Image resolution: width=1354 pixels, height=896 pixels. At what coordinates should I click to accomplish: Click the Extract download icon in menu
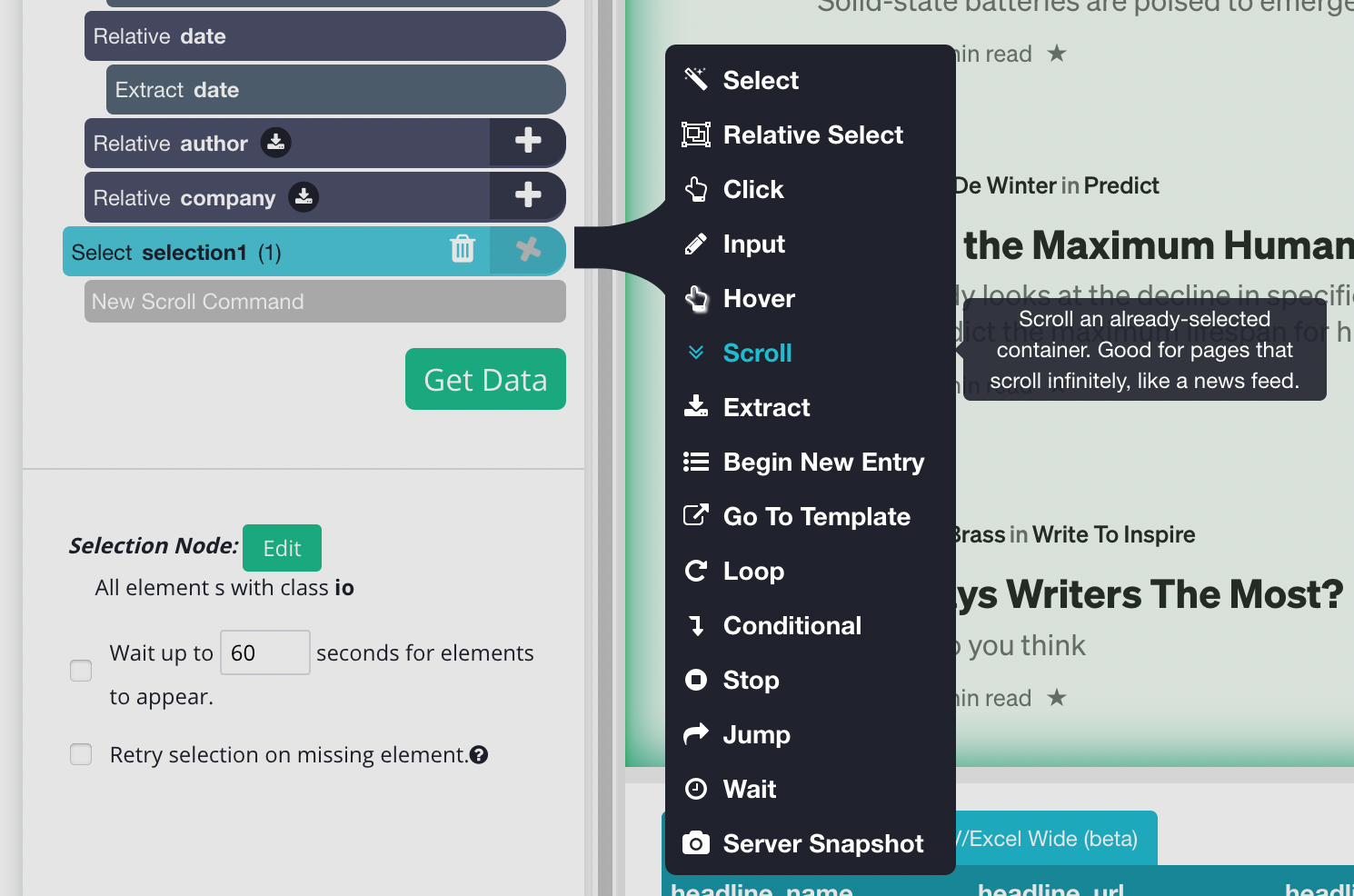tap(696, 406)
